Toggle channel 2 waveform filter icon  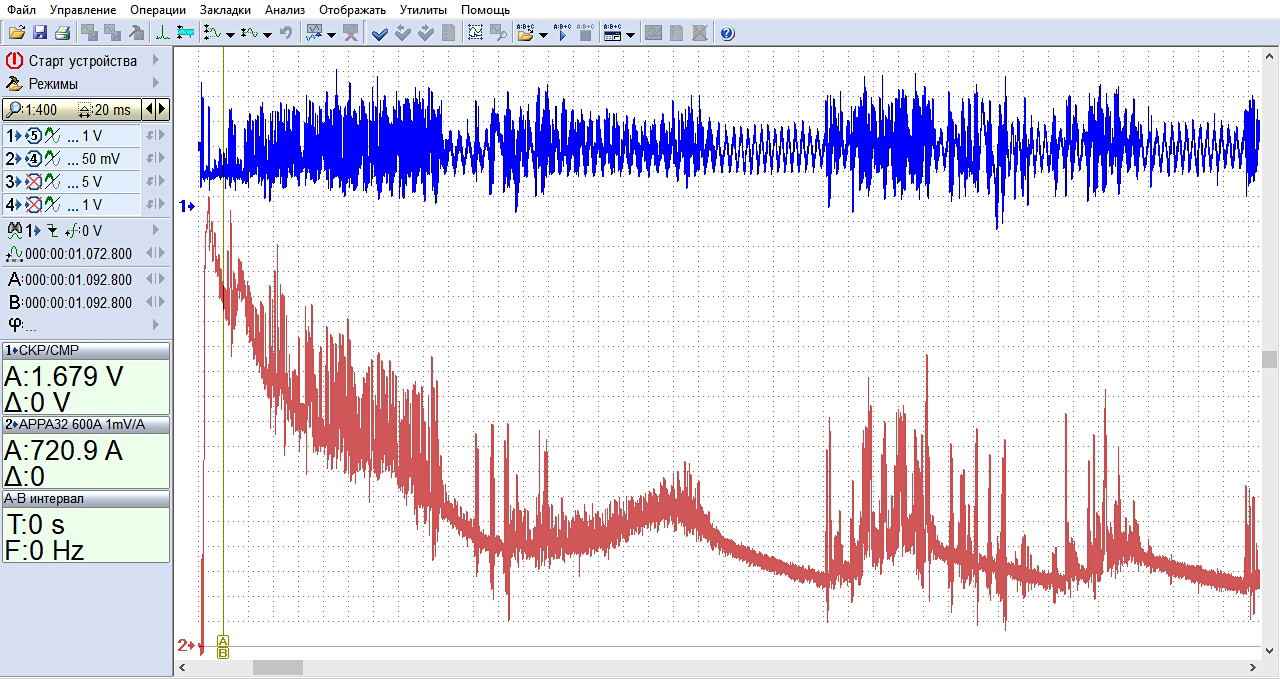[53, 158]
